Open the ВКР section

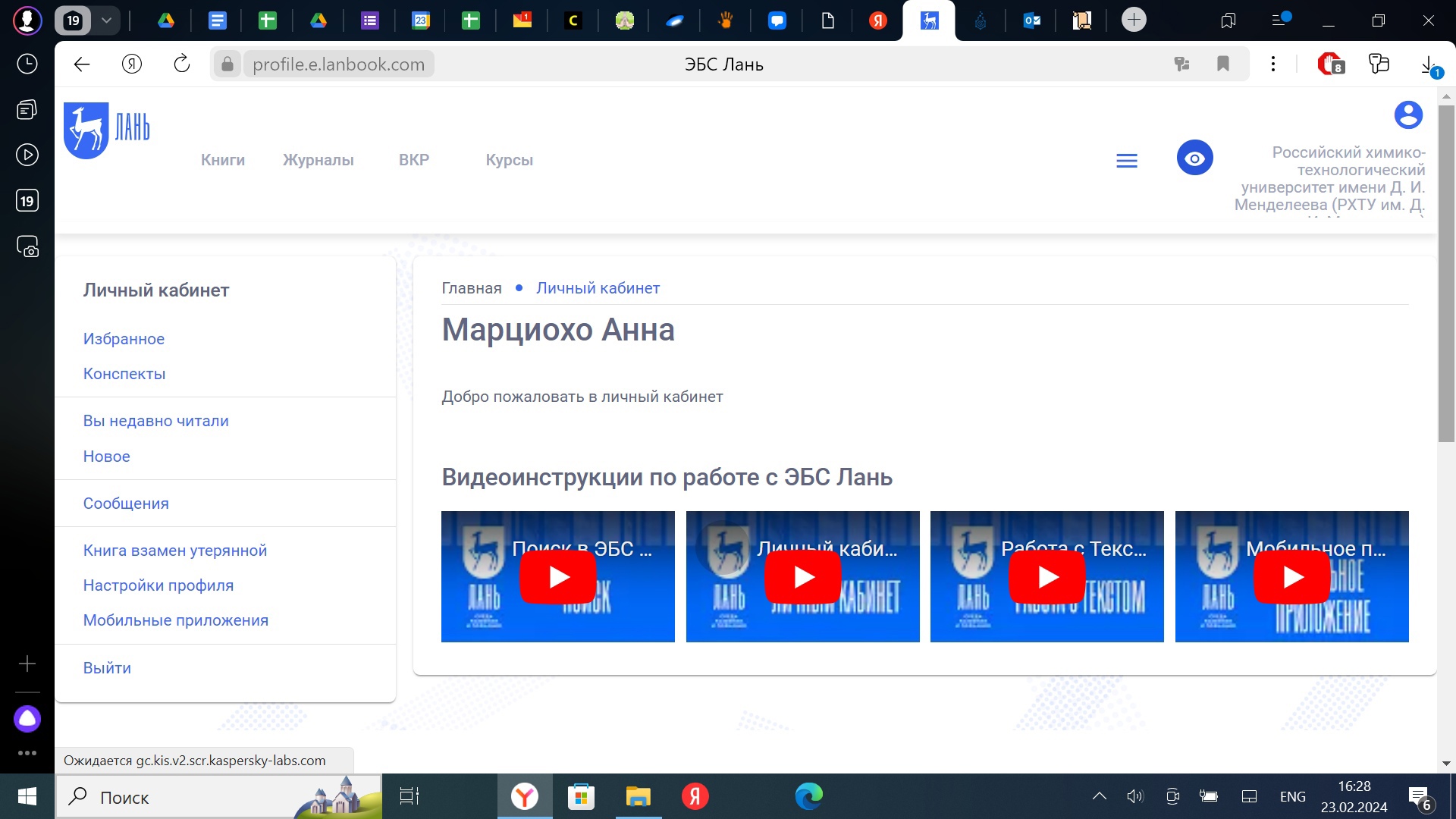[414, 160]
